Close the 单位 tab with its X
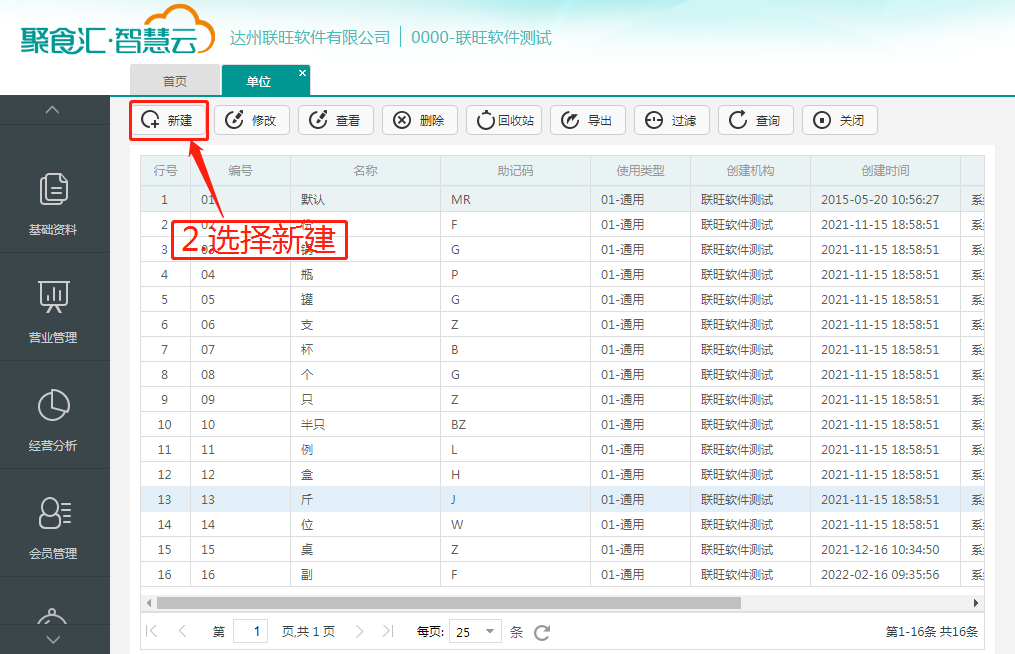Screen dimensions: 1015x654 [x=302, y=73]
